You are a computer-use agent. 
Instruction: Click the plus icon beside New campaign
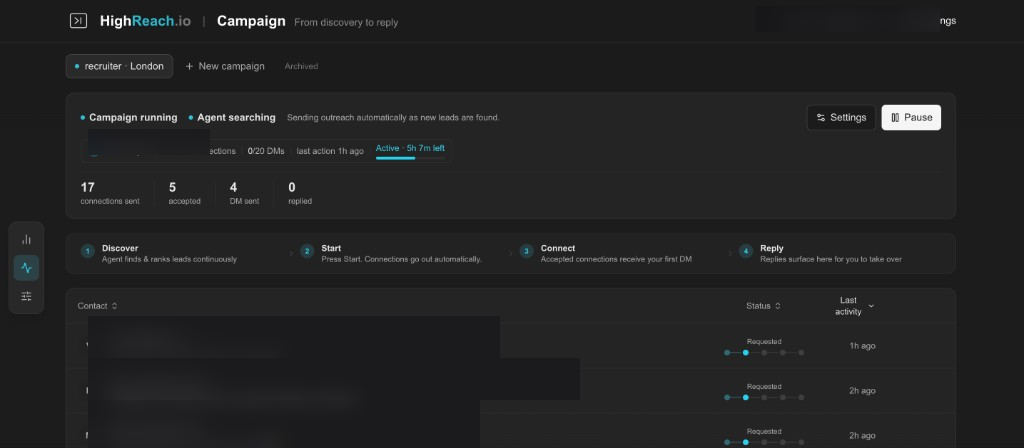189,66
